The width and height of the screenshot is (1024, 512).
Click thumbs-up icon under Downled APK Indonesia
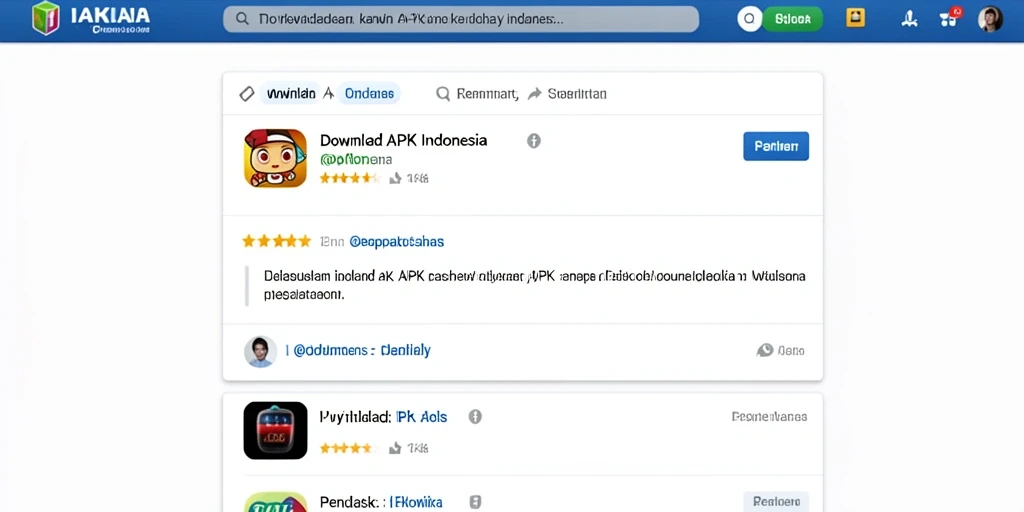(395, 178)
